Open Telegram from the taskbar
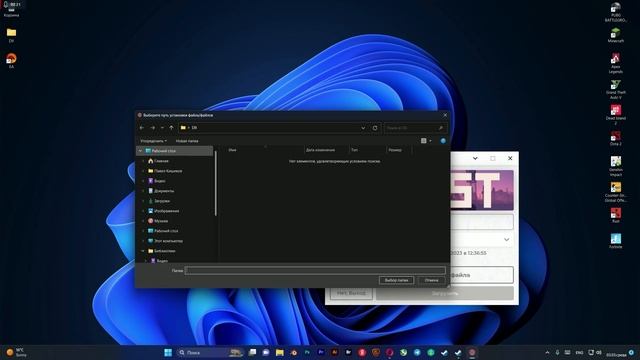The width and height of the screenshot is (640, 360). point(417,352)
